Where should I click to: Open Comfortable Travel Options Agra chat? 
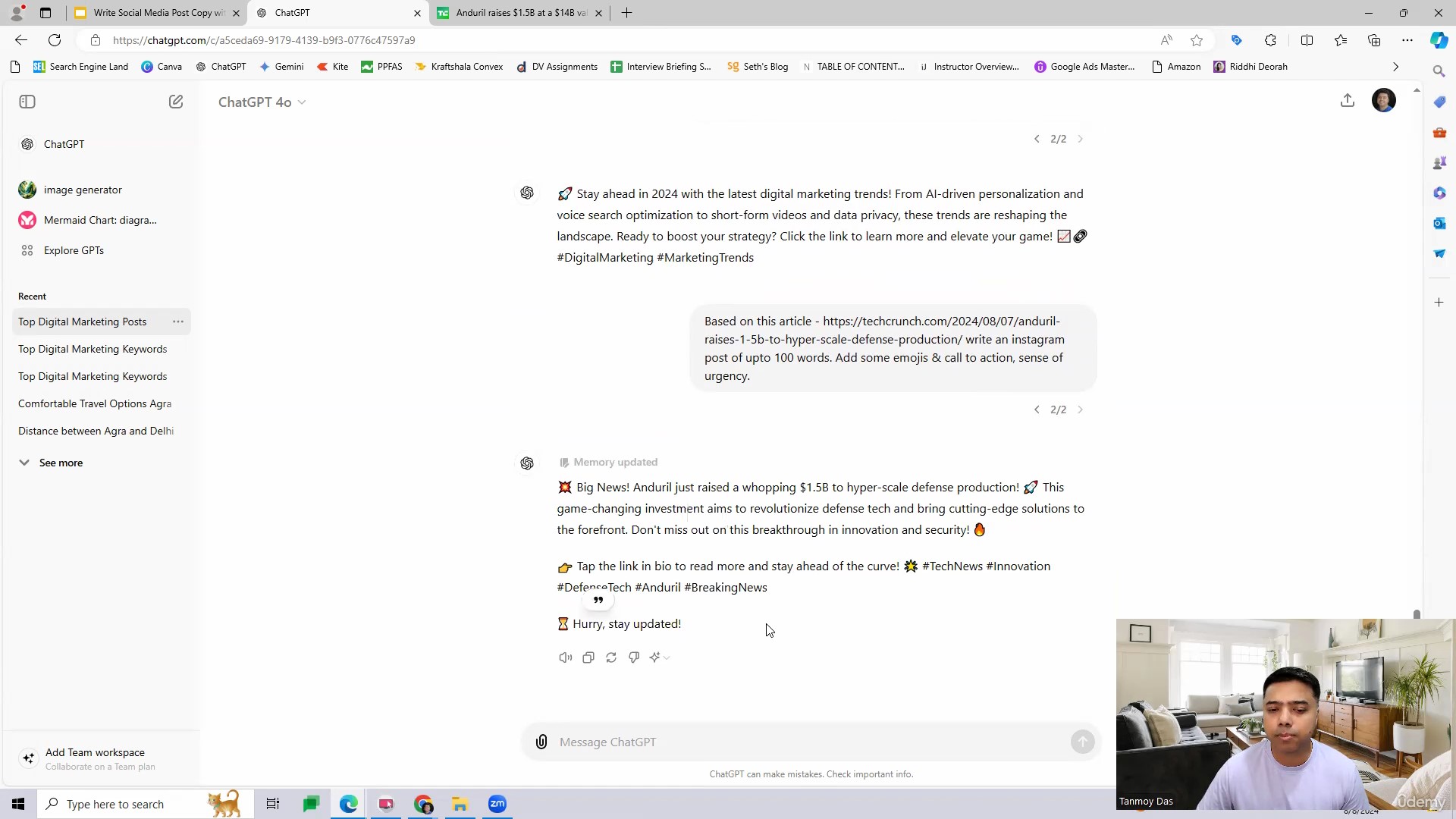coord(95,403)
